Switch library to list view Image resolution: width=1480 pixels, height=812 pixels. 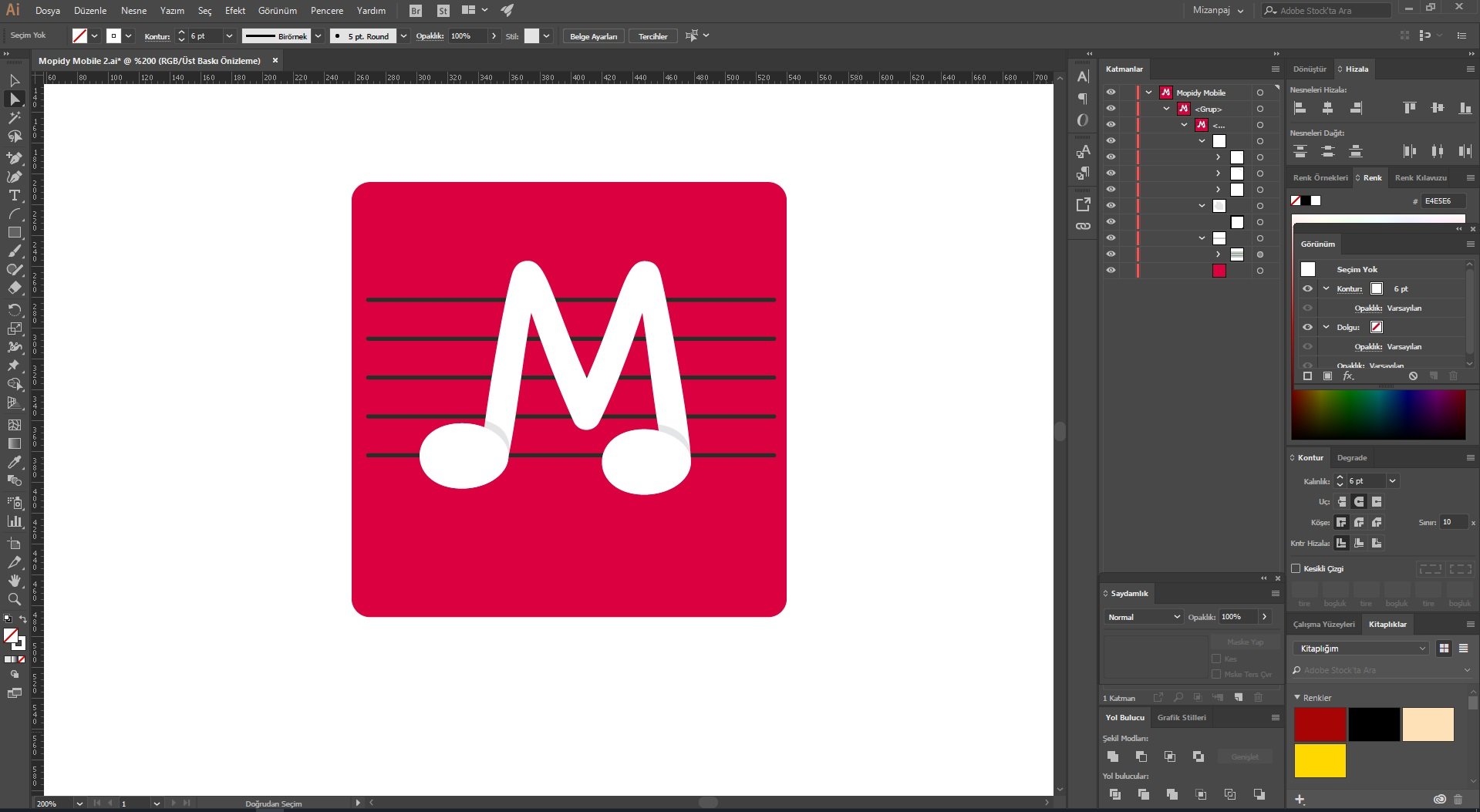[x=1463, y=649]
